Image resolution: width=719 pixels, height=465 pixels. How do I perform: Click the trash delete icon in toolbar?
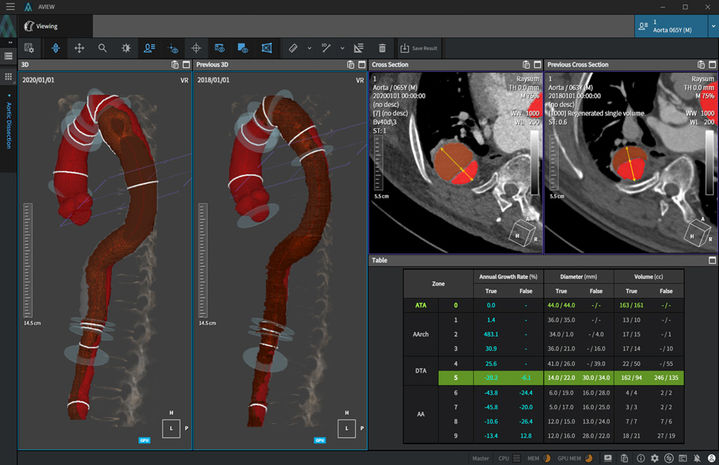382,48
